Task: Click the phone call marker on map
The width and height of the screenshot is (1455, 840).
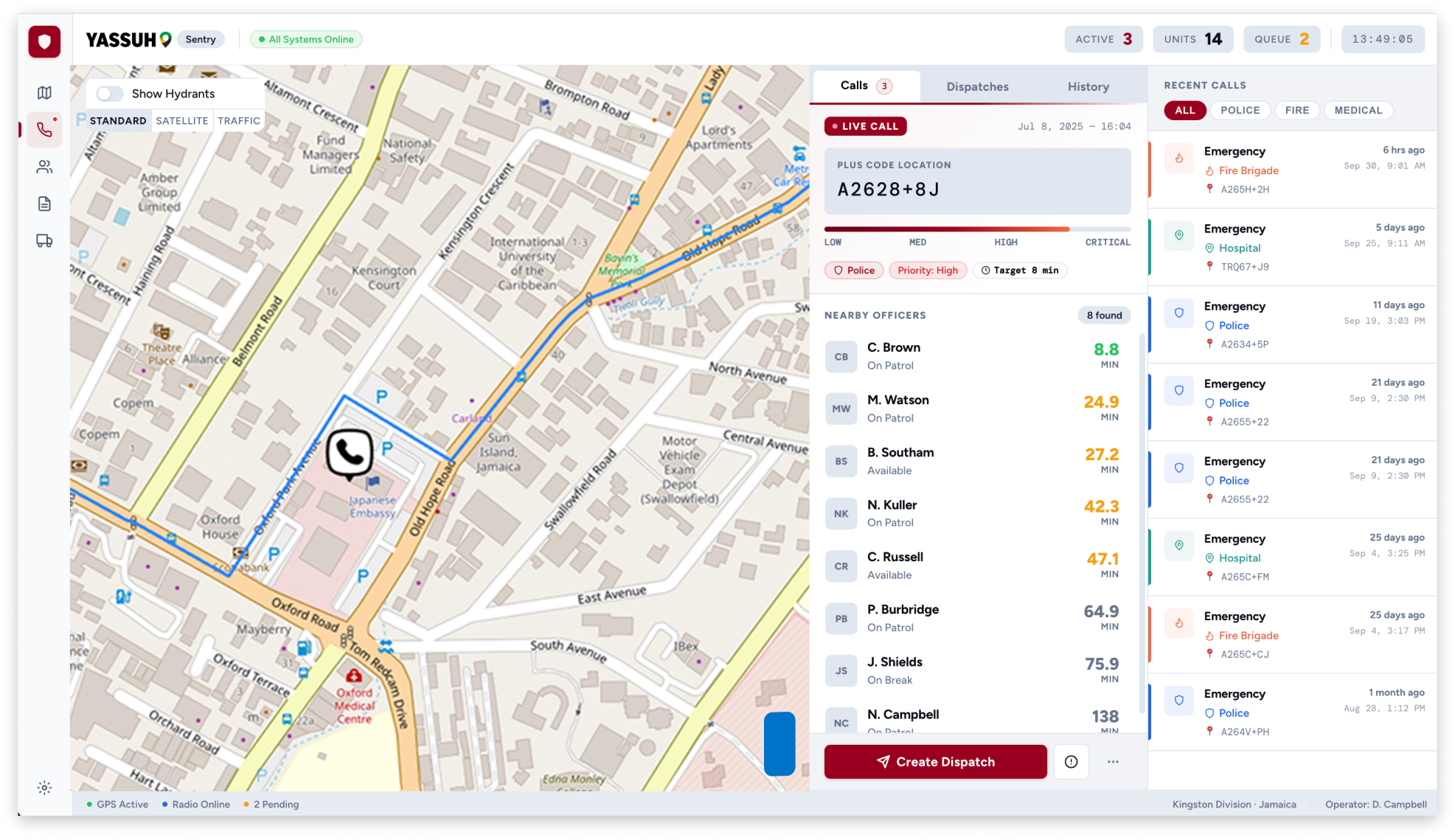Action: 350,453
